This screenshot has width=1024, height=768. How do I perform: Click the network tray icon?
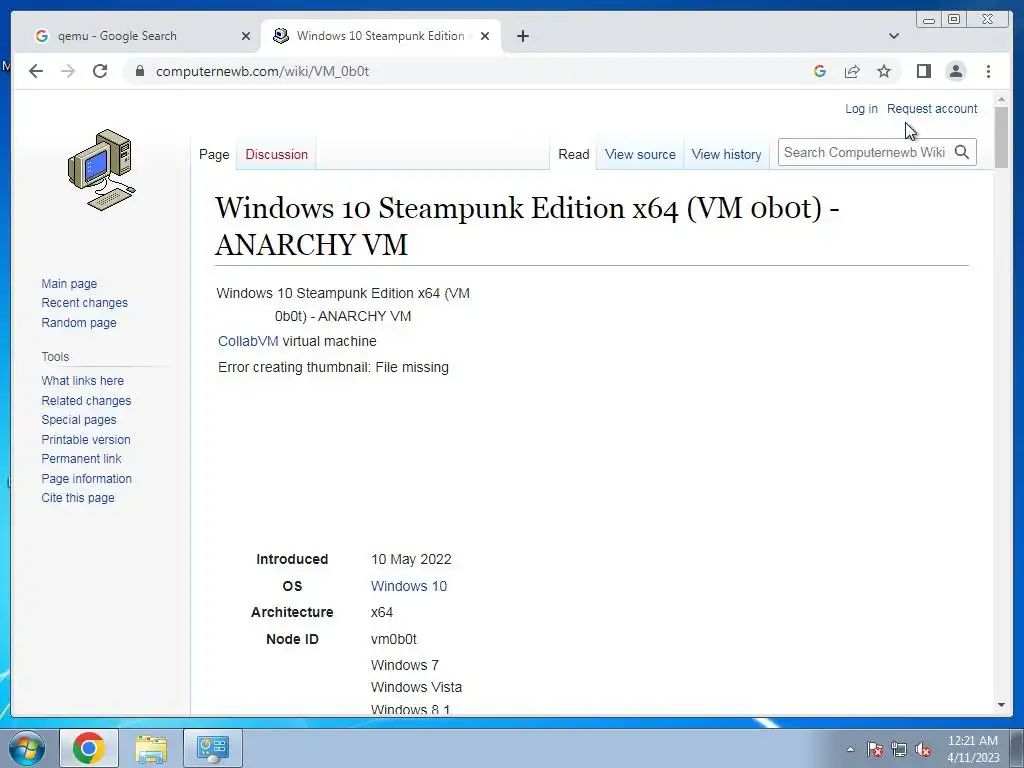[x=899, y=749]
